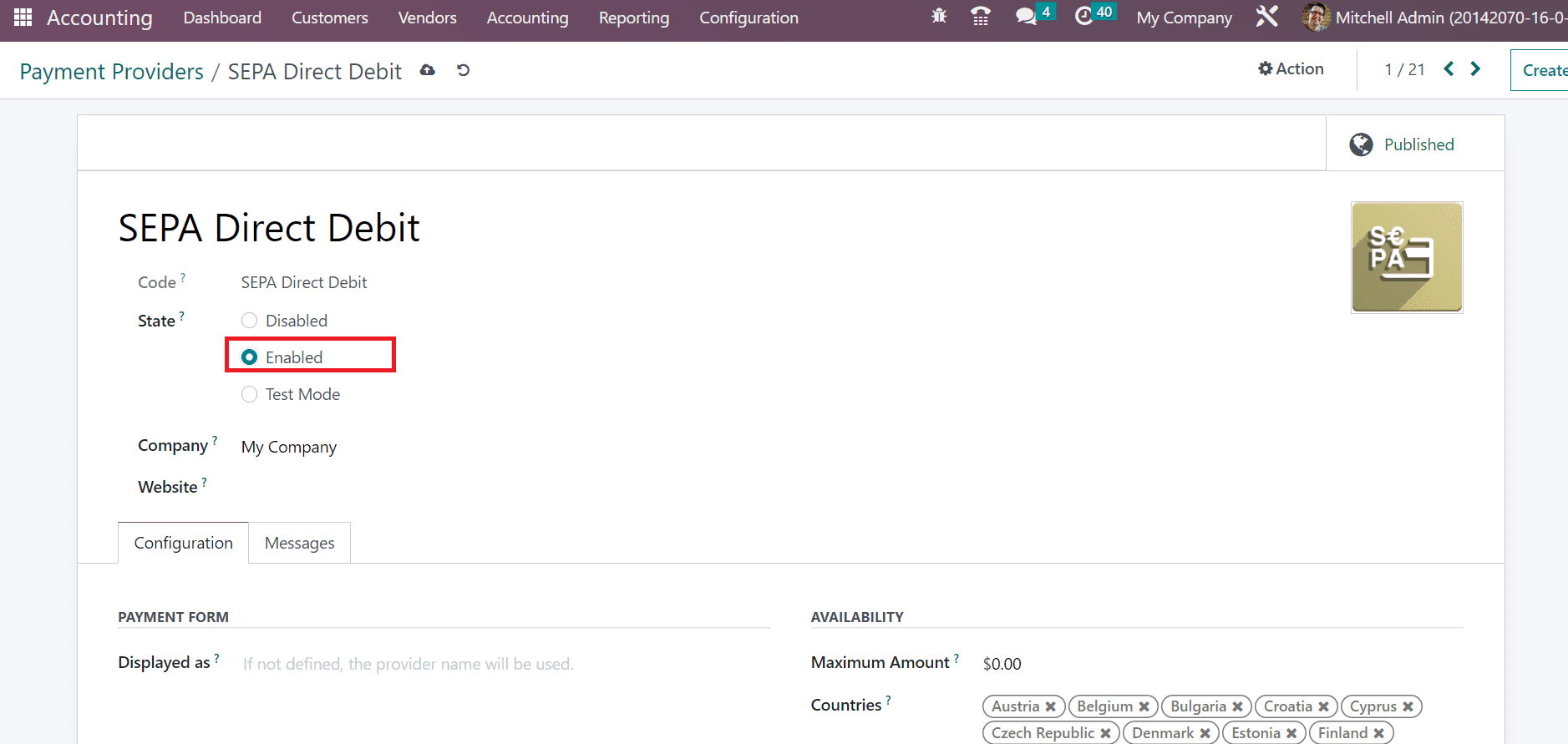Viewport: 1568px width, 744px height.
Task: Switch to the Messages tab
Action: (x=299, y=543)
